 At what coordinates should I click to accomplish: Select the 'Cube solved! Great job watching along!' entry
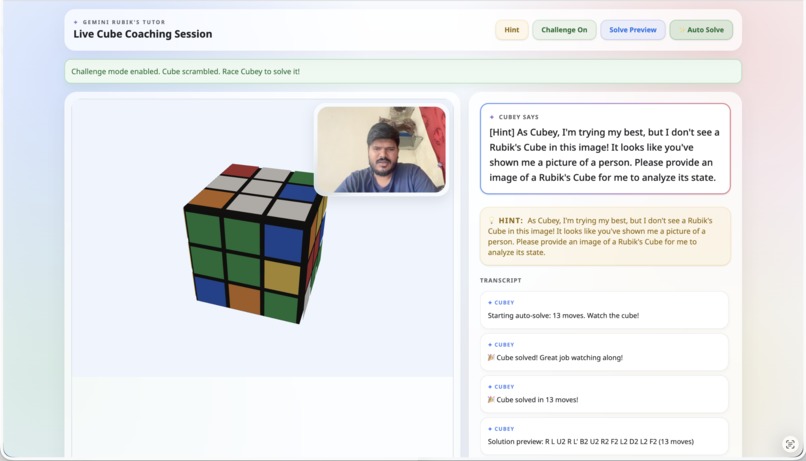click(x=604, y=352)
